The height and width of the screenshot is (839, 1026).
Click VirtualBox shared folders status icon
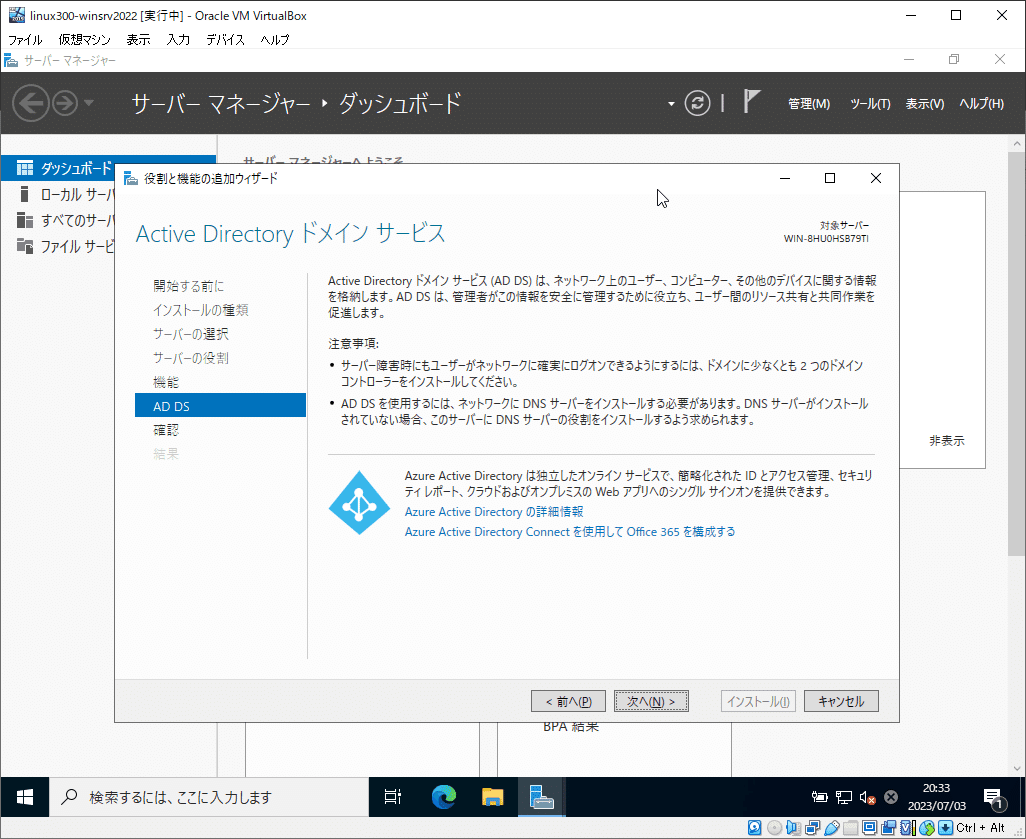tap(851, 828)
